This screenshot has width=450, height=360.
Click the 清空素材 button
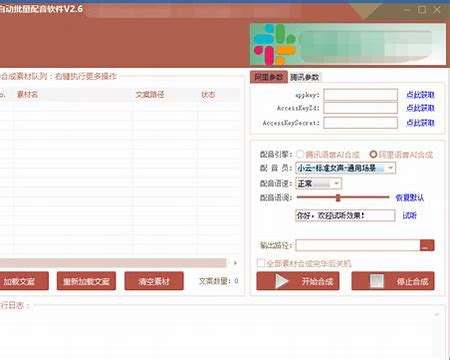(154, 281)
